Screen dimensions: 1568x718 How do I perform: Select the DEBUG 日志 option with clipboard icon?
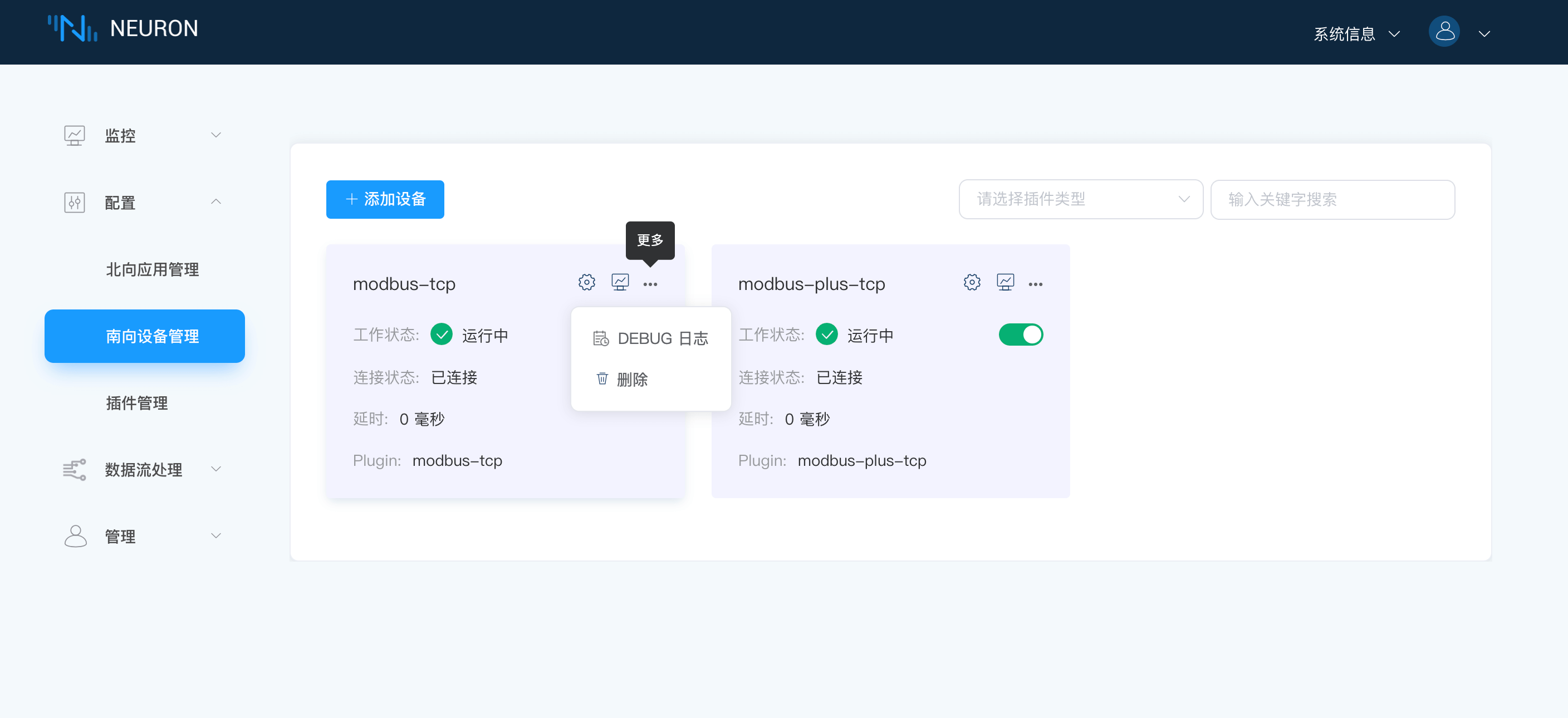[651, 338]
